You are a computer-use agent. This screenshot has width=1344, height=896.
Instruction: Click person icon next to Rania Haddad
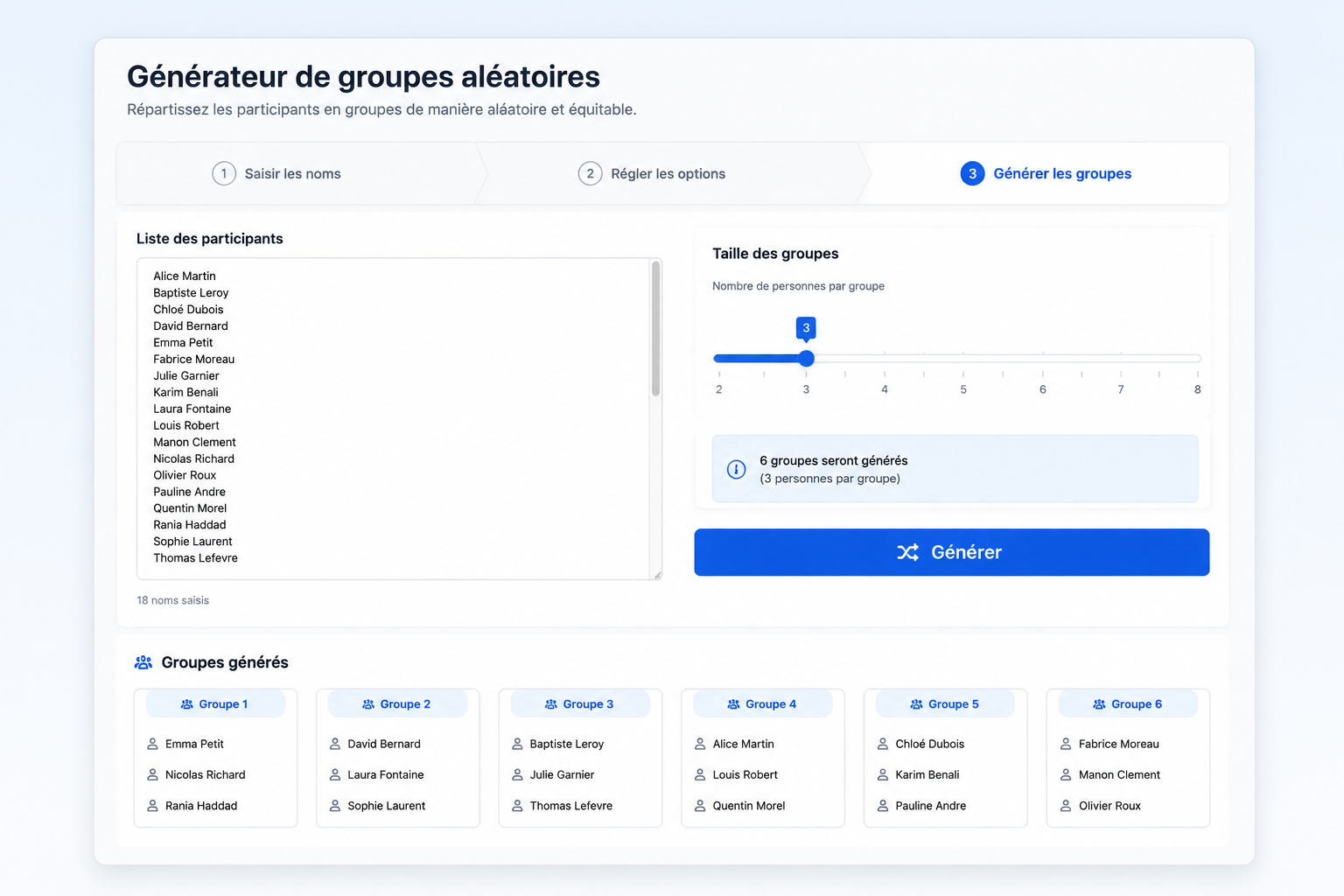(152, 806)
